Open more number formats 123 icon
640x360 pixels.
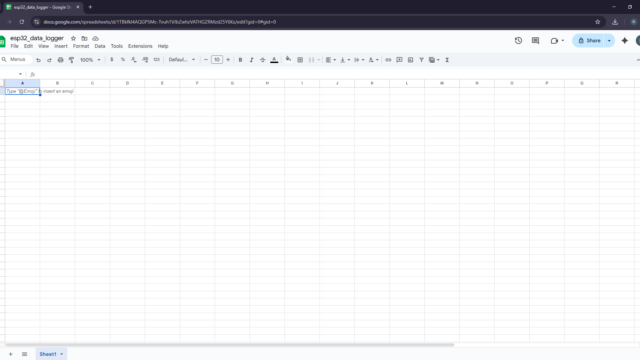(157, 60)
